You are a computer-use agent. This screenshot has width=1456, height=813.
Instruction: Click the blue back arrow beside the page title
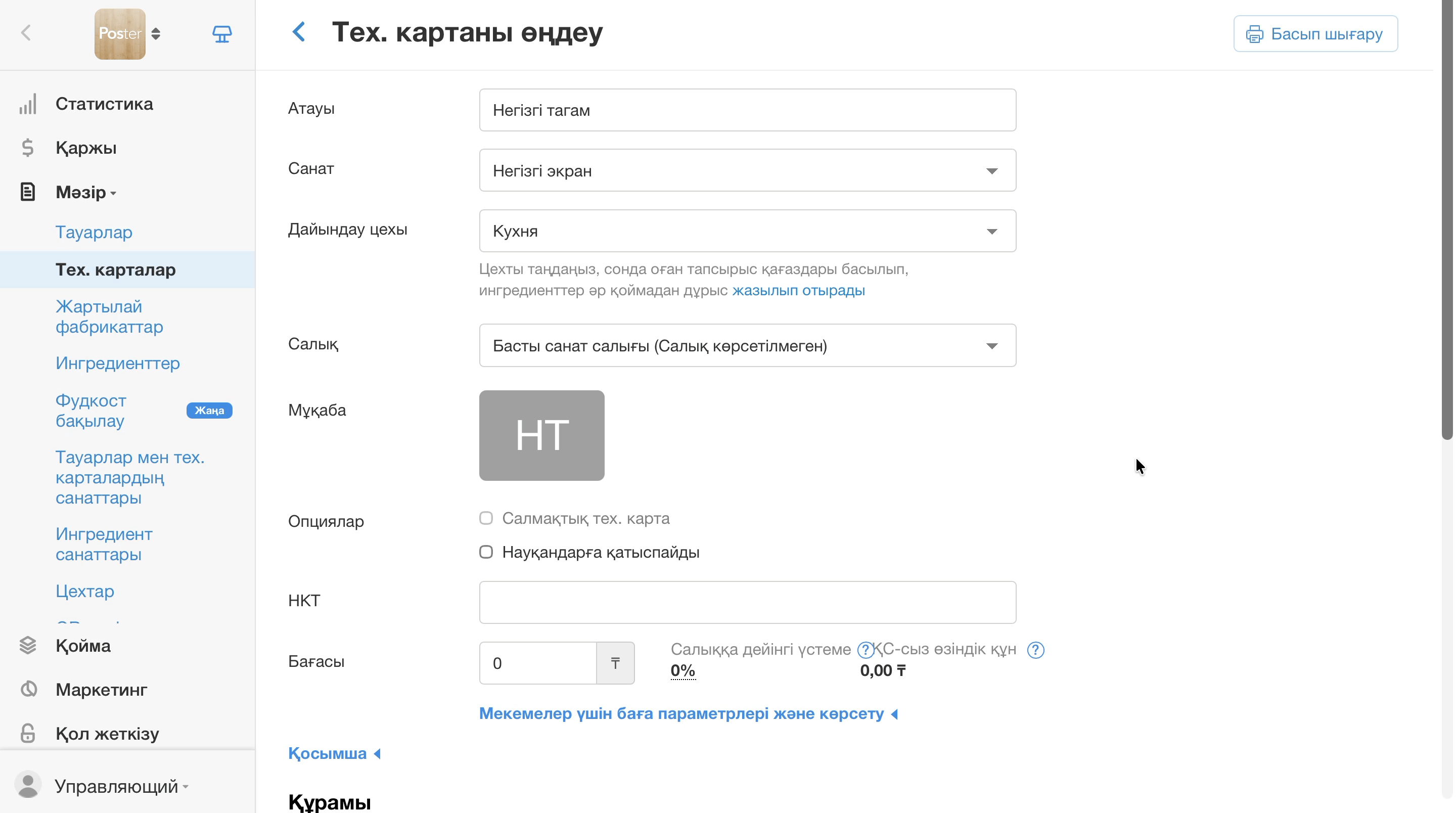299,32
